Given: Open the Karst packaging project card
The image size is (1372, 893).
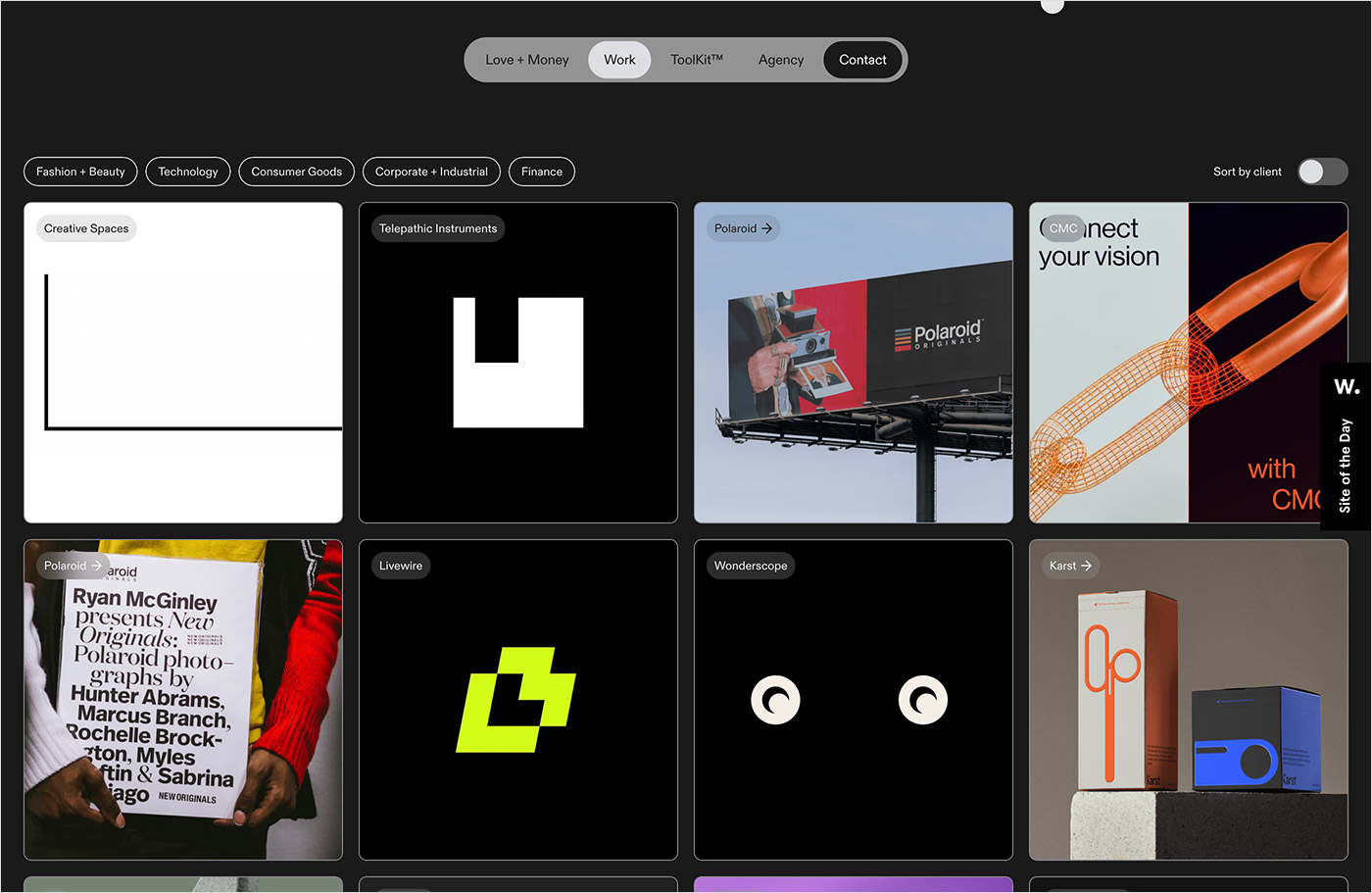Looking at the screenshot, I should (1189, 700).
